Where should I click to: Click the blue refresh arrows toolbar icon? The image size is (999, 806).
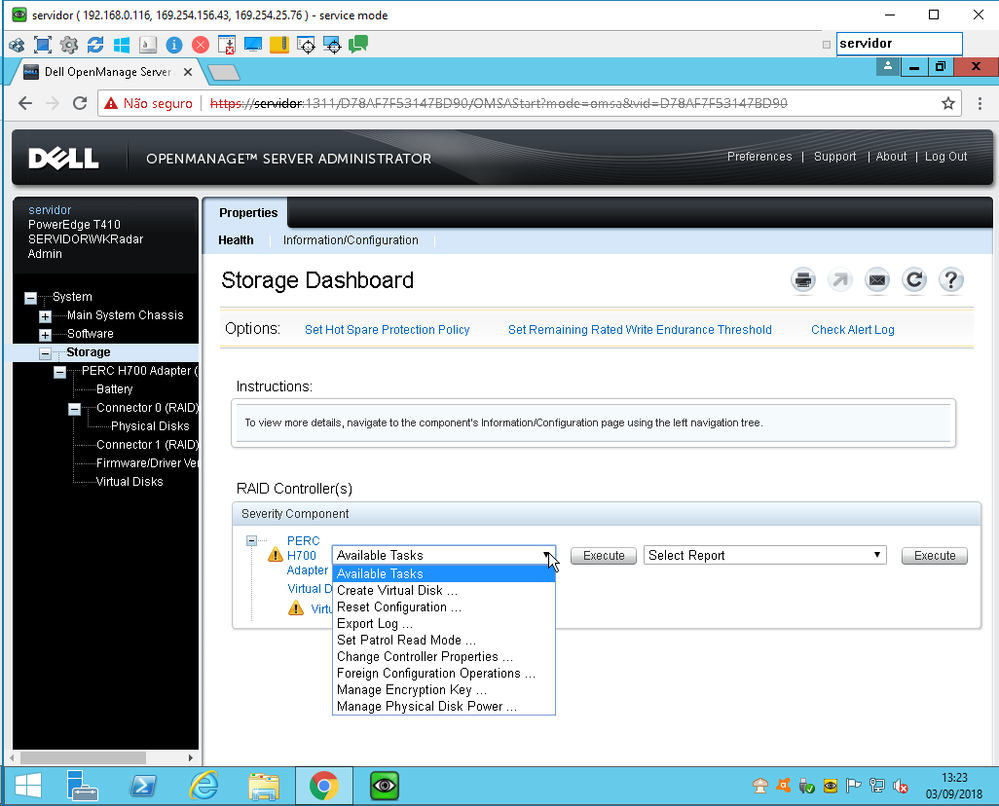coord(95,45)
